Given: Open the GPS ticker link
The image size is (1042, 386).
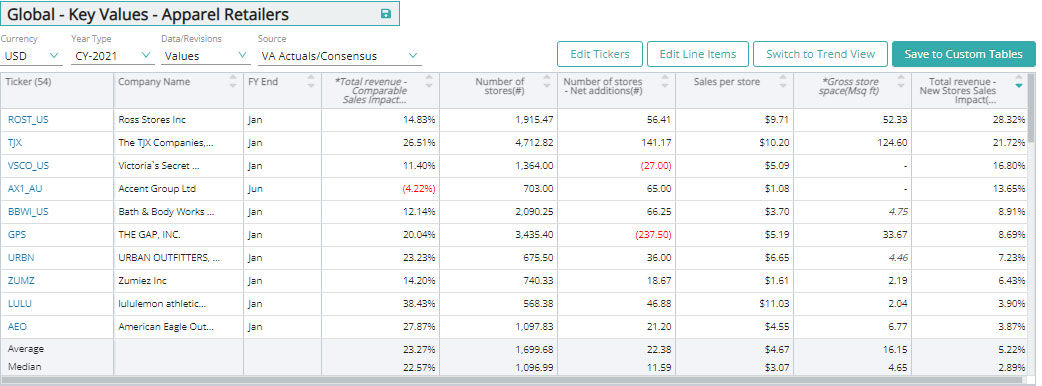Looking at the screenshot, I should click(17, 235).
